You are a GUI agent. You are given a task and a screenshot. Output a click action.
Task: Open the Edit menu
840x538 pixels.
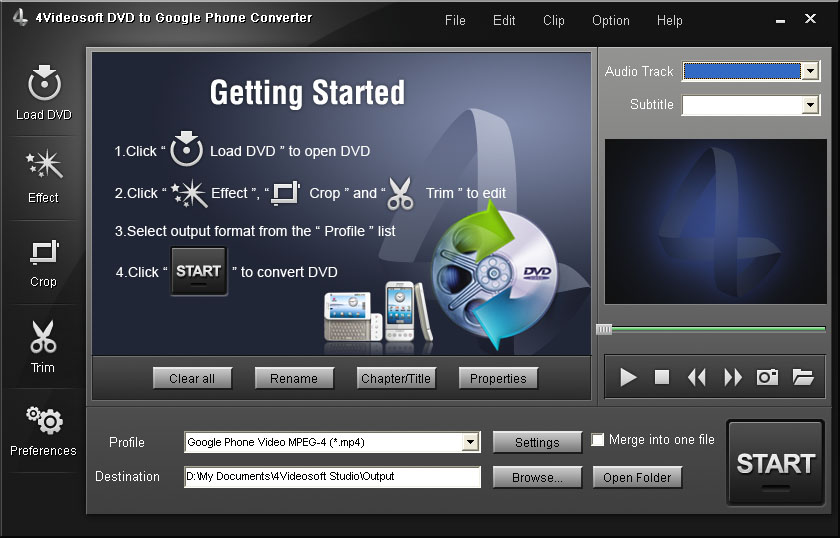tap(504, 20)
